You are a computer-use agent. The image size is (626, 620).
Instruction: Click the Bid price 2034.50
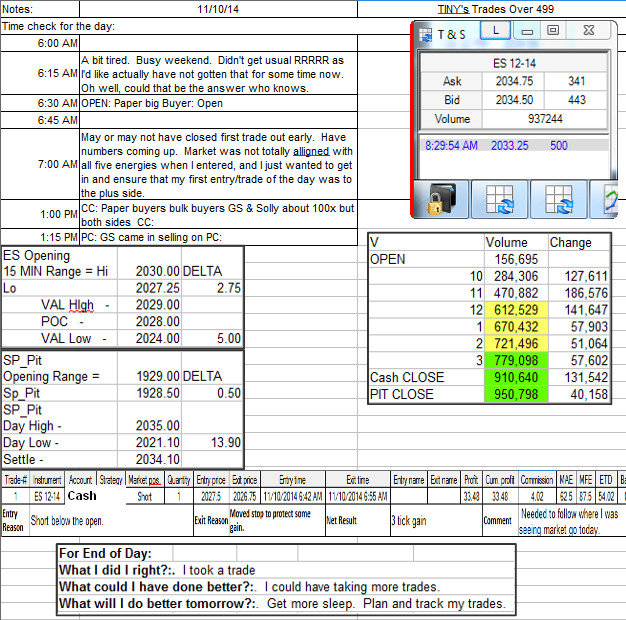[x=514, y=100]
